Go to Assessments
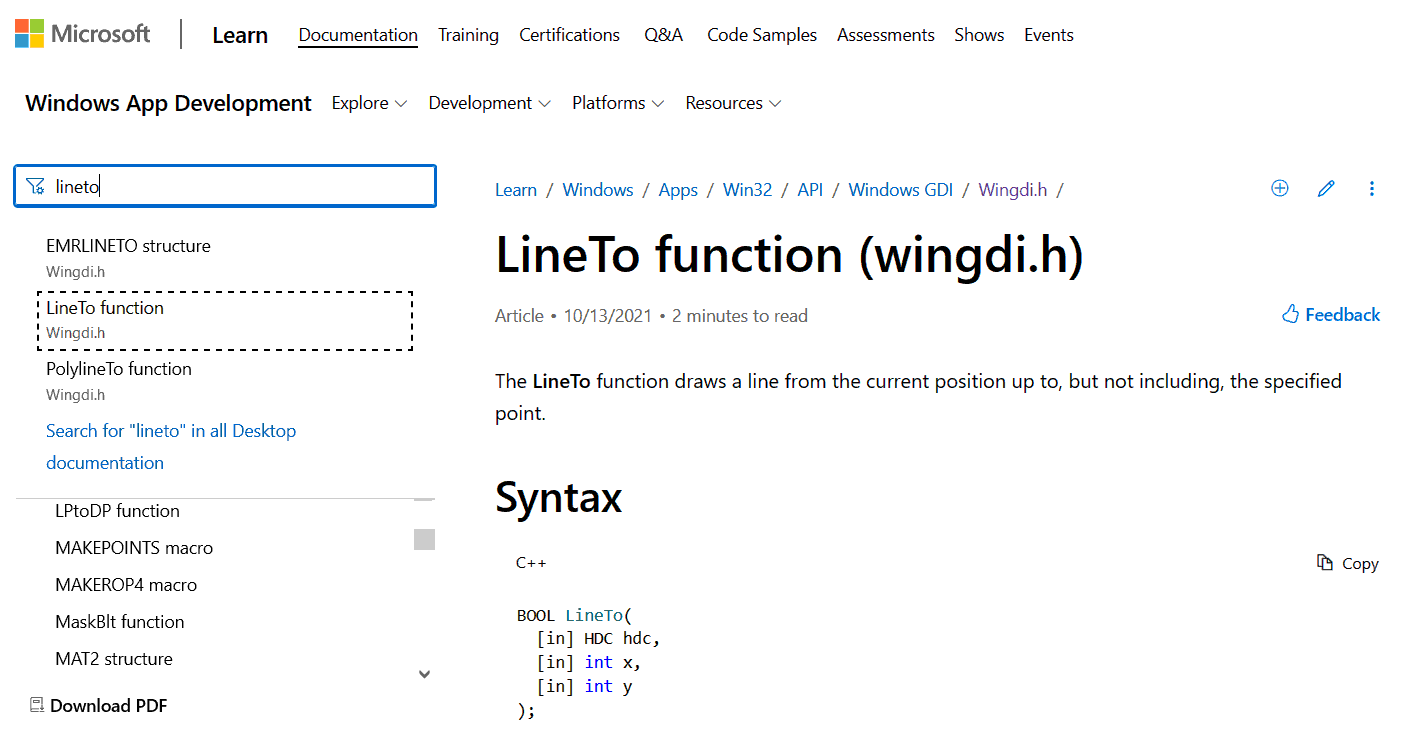The image size is (1404, 735). (886, 35)
